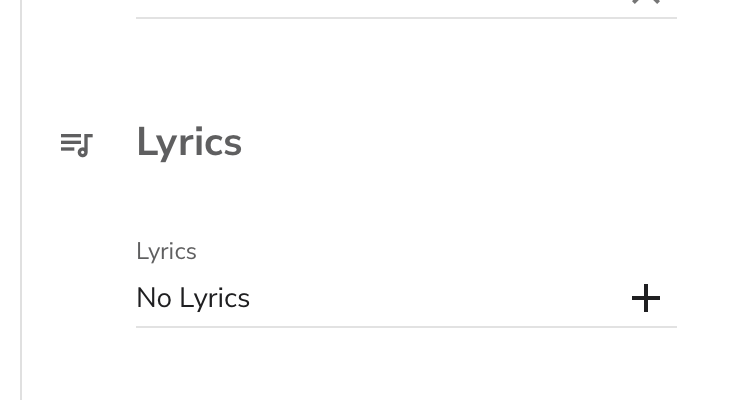Select the Lyrics section icon left of heading
The height and width of the screenshot is (400, 736).
[76, 145]
